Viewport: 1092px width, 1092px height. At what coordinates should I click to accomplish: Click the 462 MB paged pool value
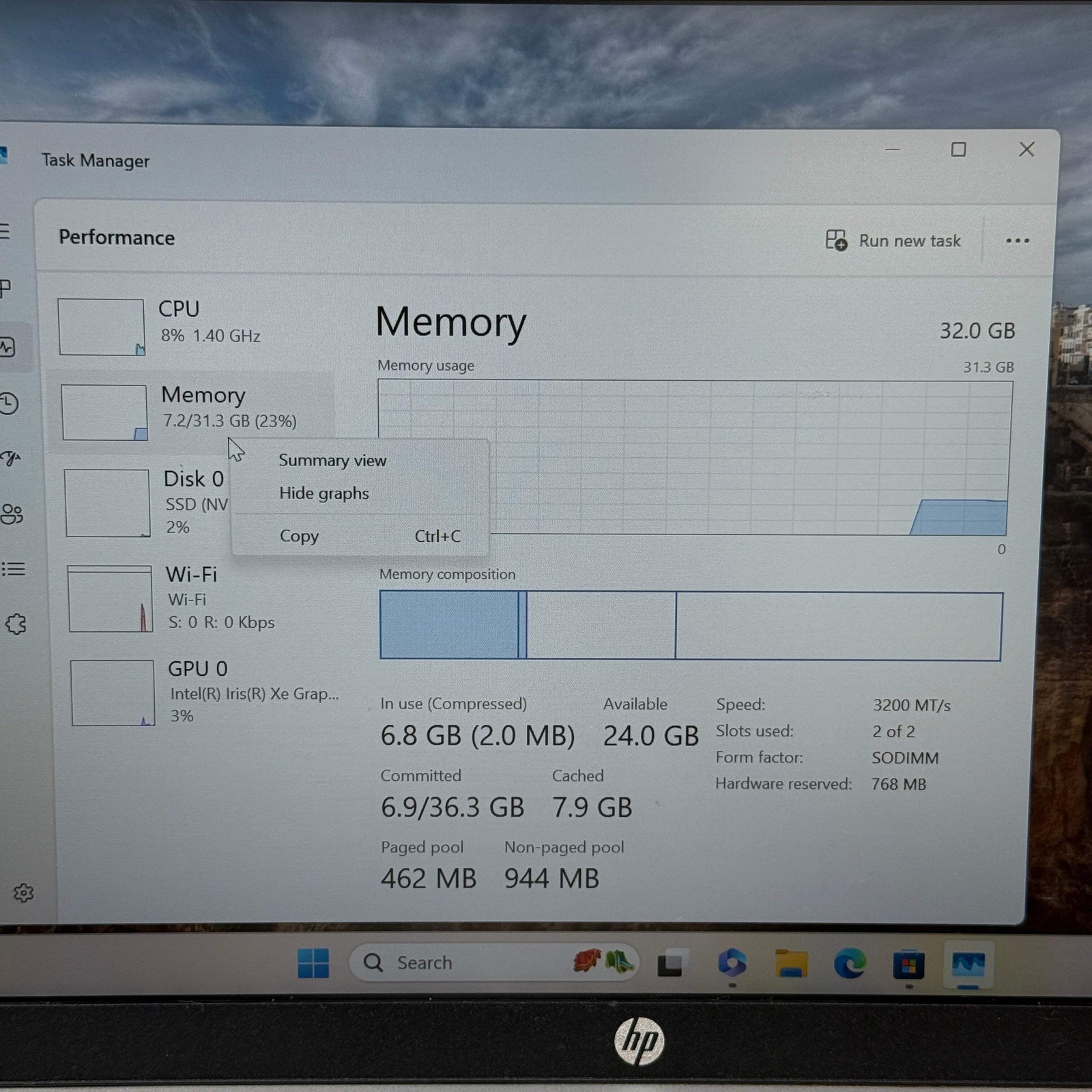coord(429,878)
